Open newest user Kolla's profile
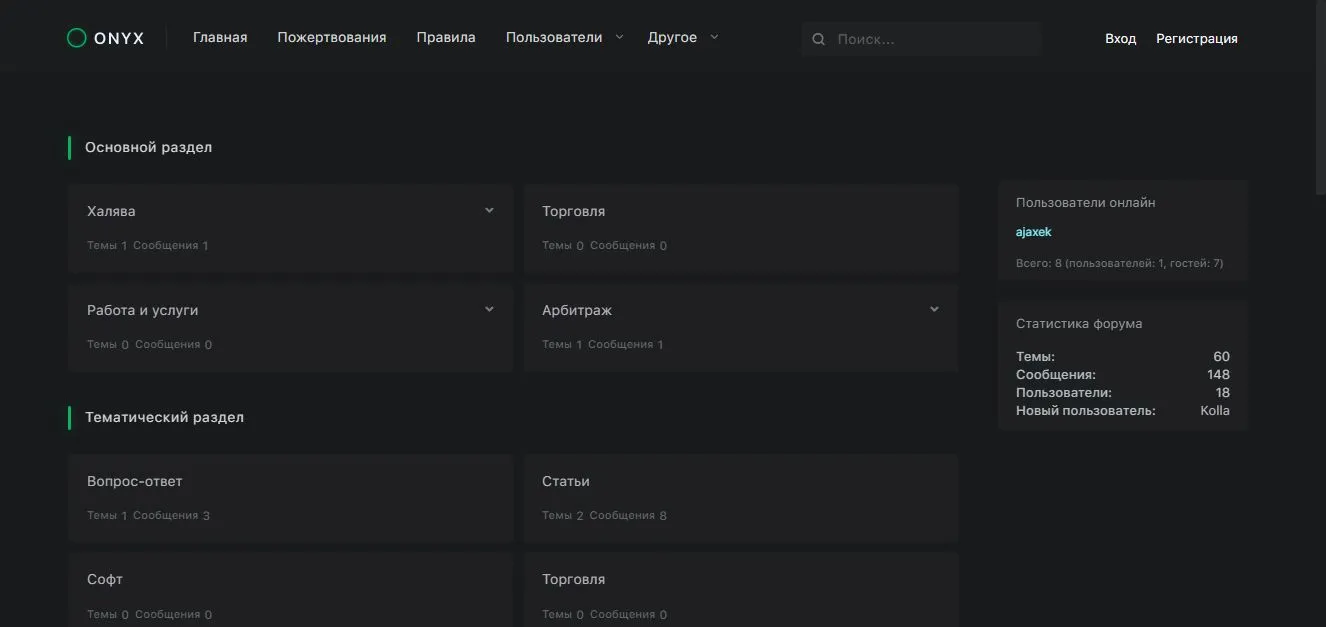Viewport: 1326px width, 627px height. coord(1214,411)
